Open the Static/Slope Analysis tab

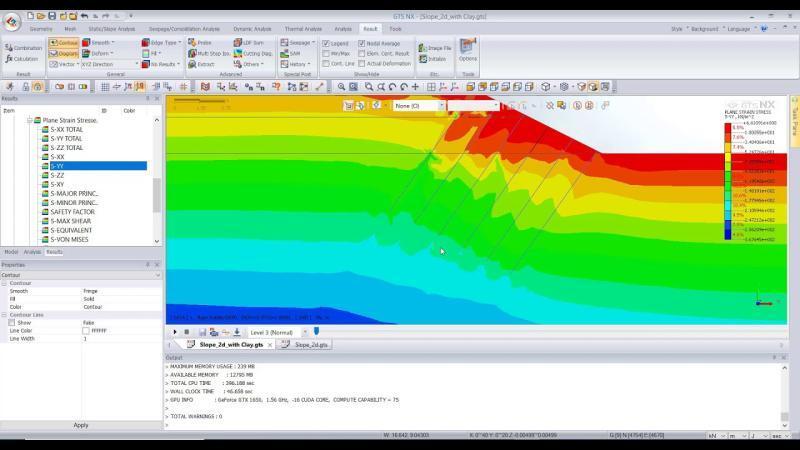(x=112, y=29)
